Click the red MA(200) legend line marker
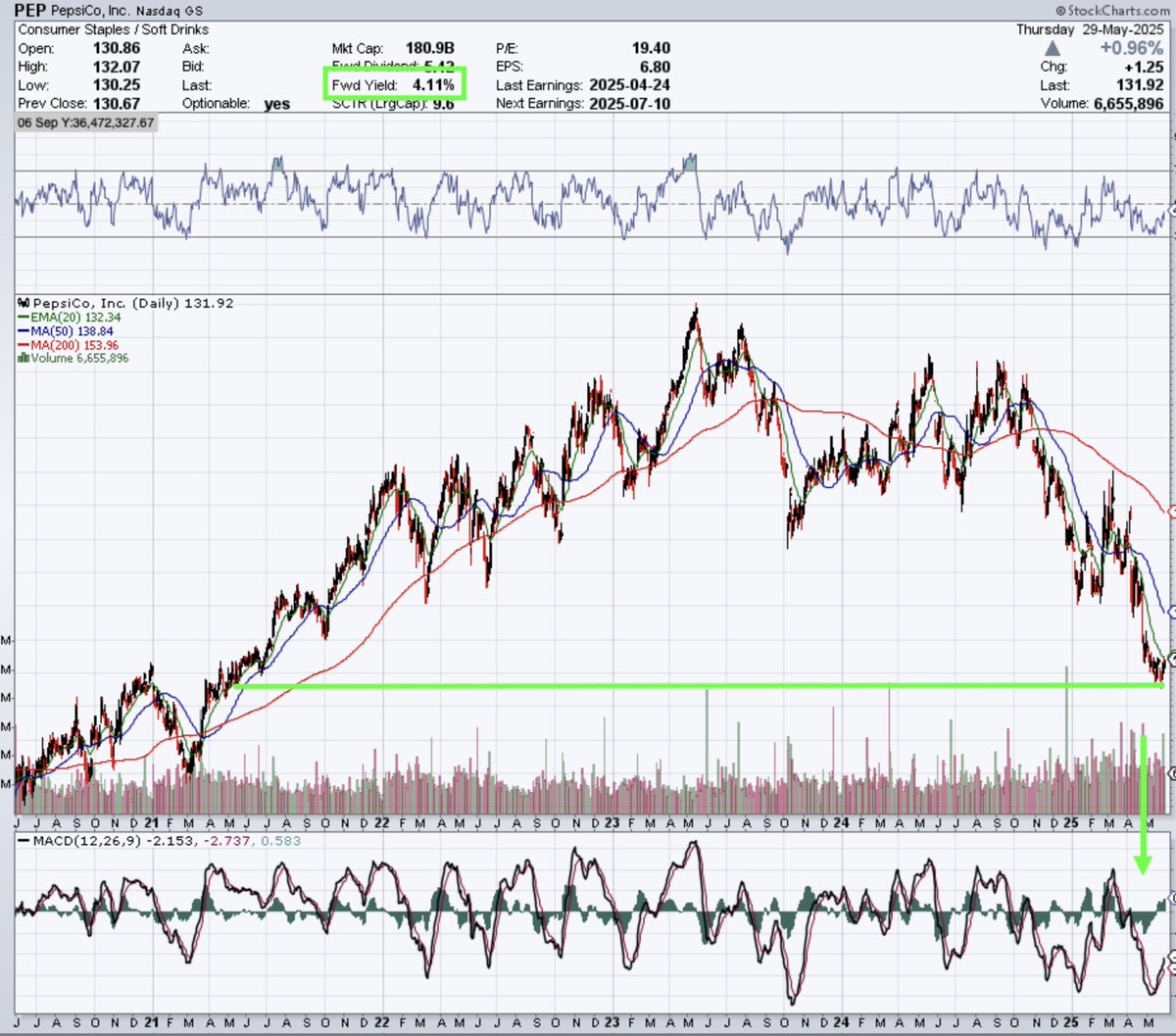The width and height of the screenshot is (1176, 1036). (x=23, y=345)
